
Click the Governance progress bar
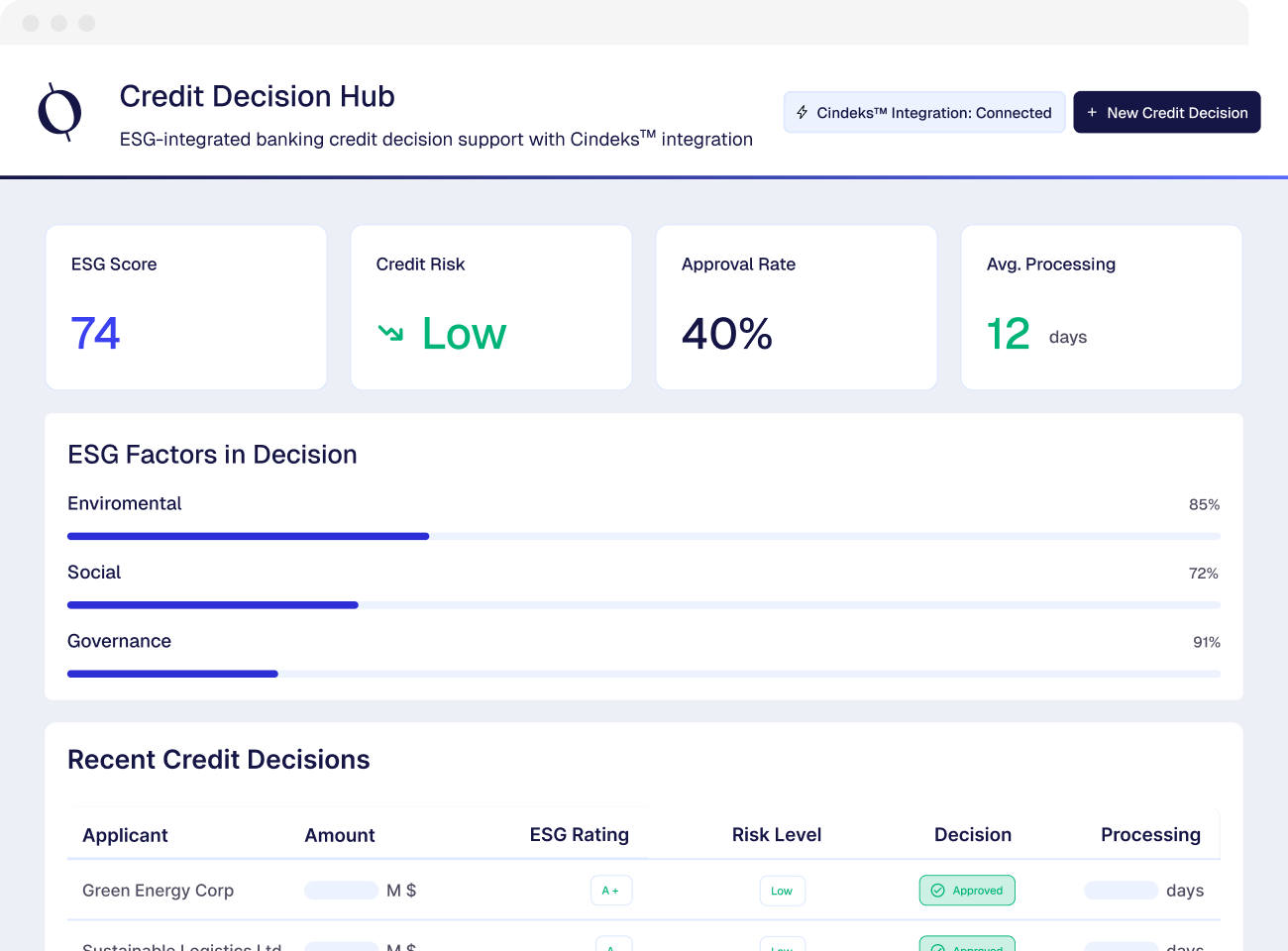click(644, 674)
